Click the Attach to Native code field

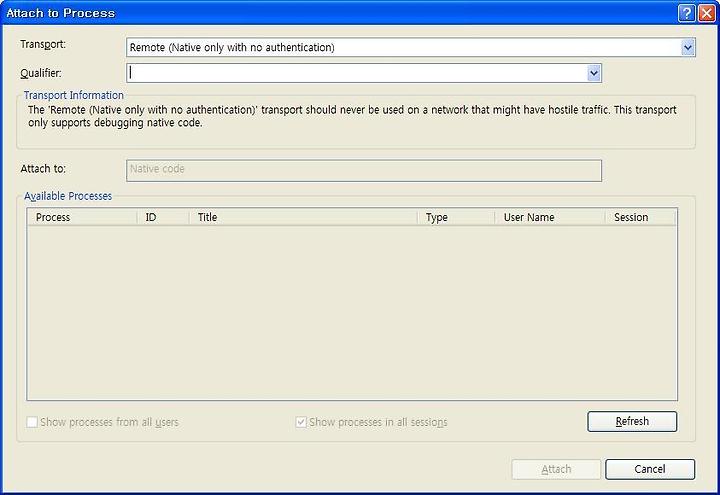(x=364, y=170)
